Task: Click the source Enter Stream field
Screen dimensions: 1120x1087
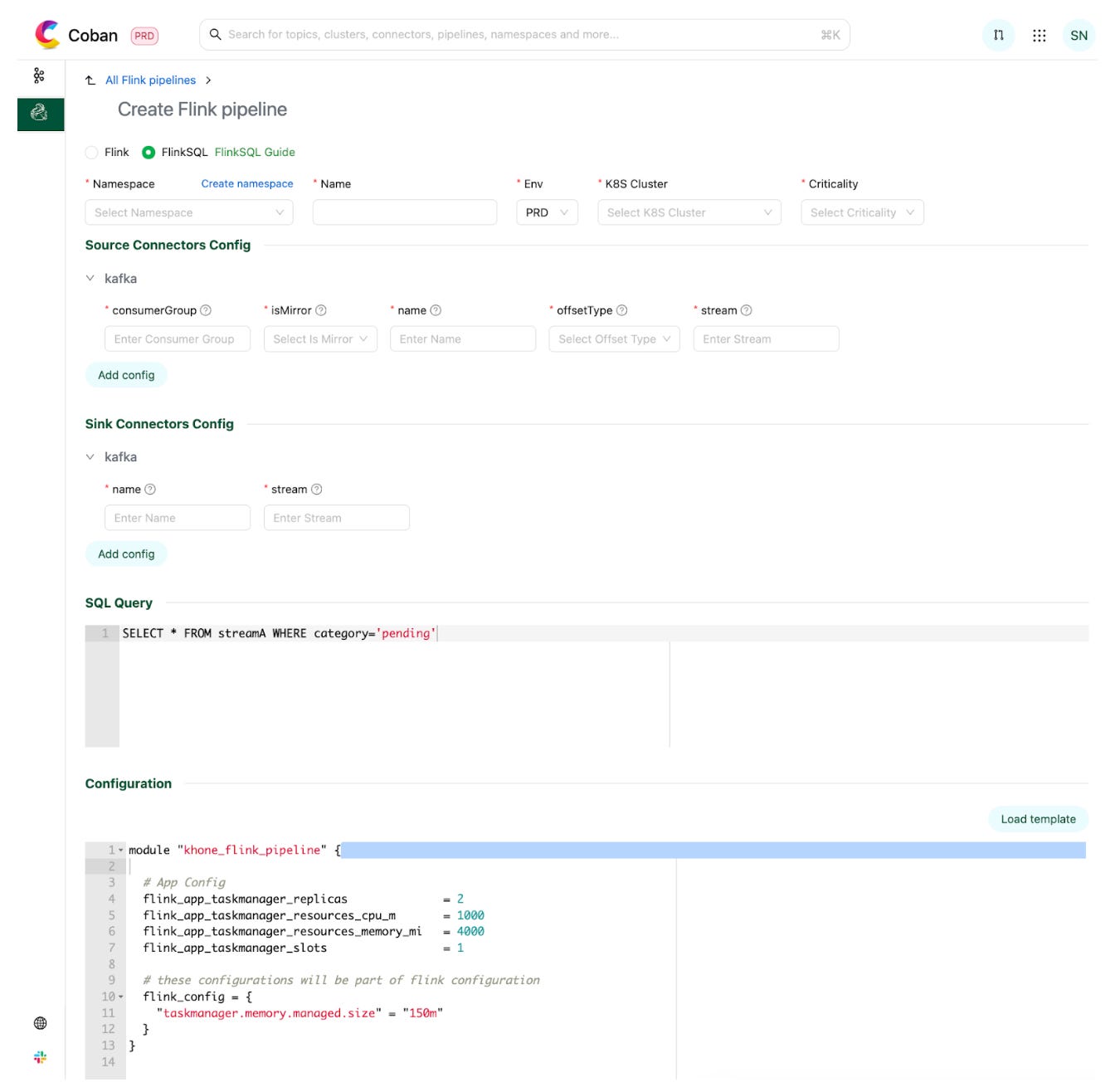Action: point(766,339)
